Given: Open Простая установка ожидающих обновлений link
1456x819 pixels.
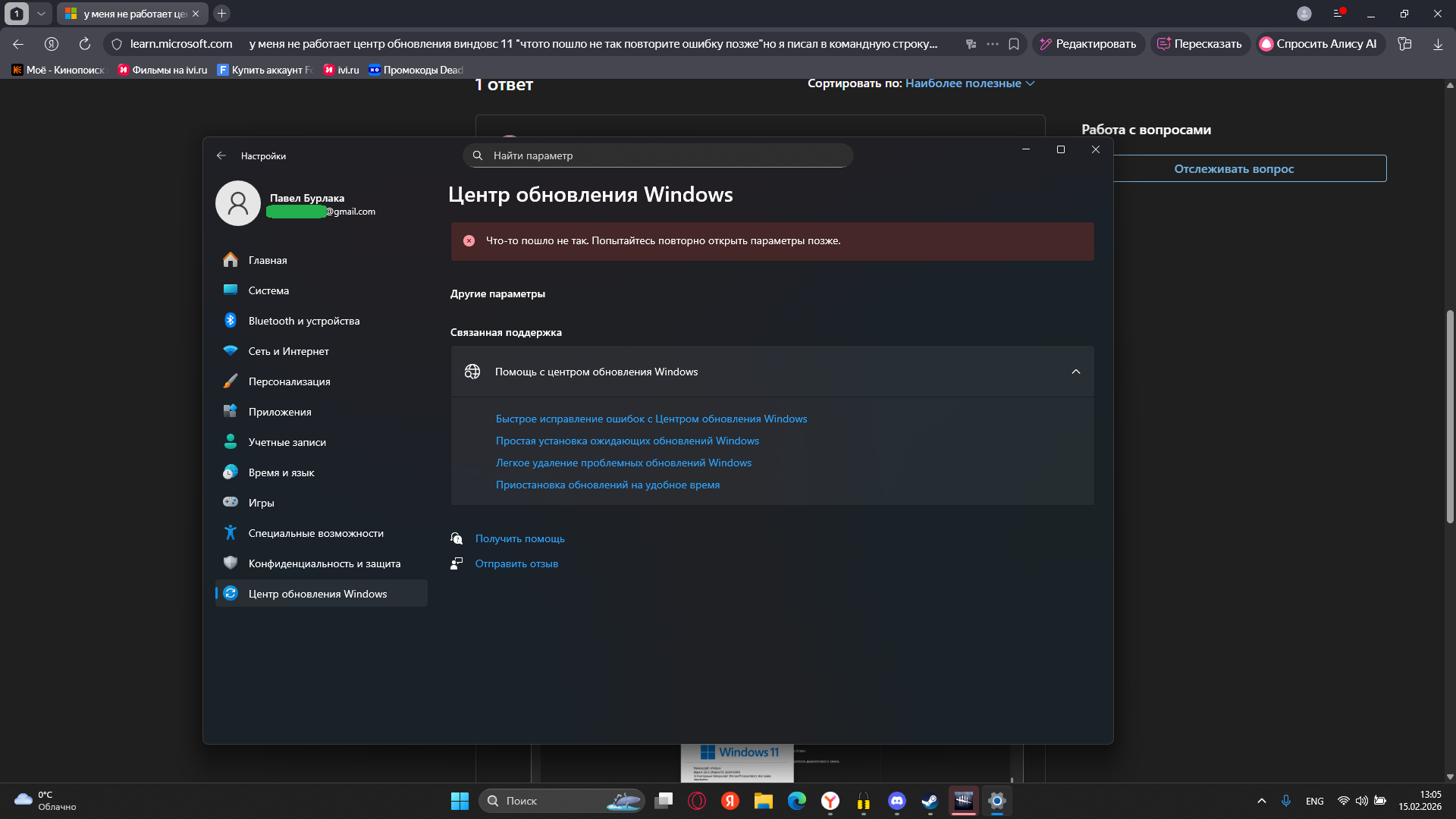Looking at the screenshot, I should [x=627, y=441].
